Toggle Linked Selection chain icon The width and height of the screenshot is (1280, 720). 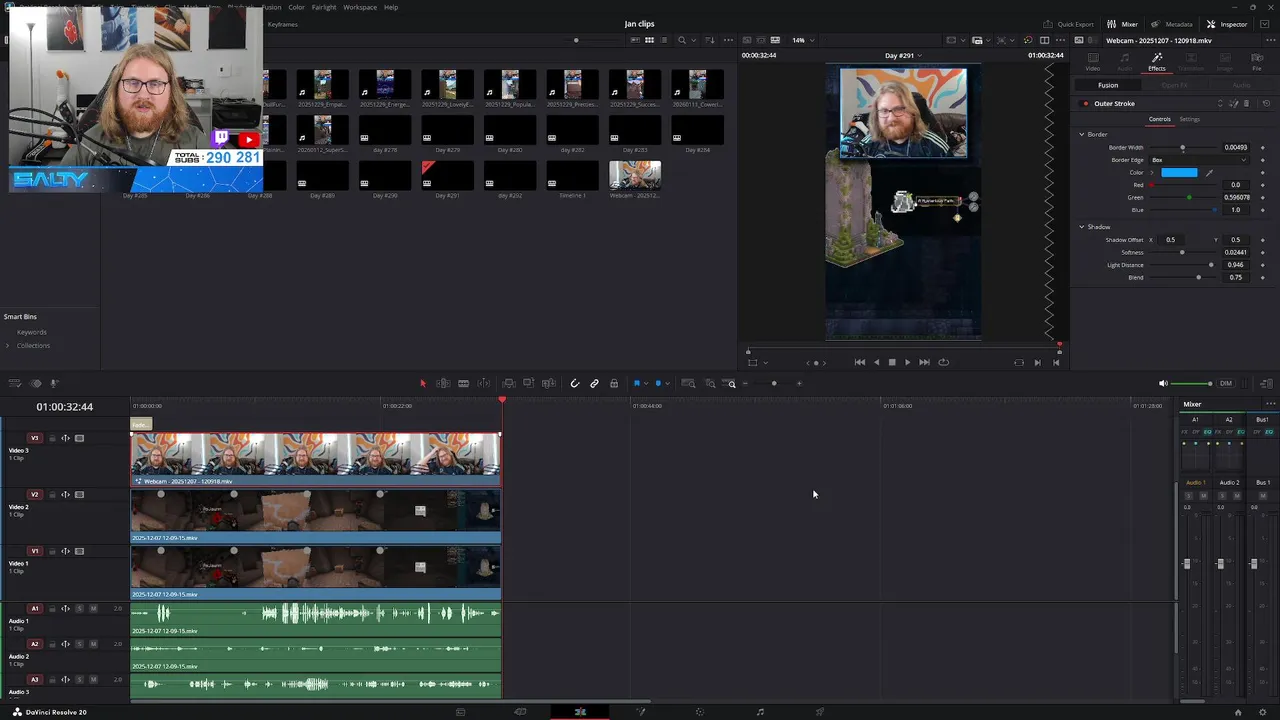(x=594, y=383)
